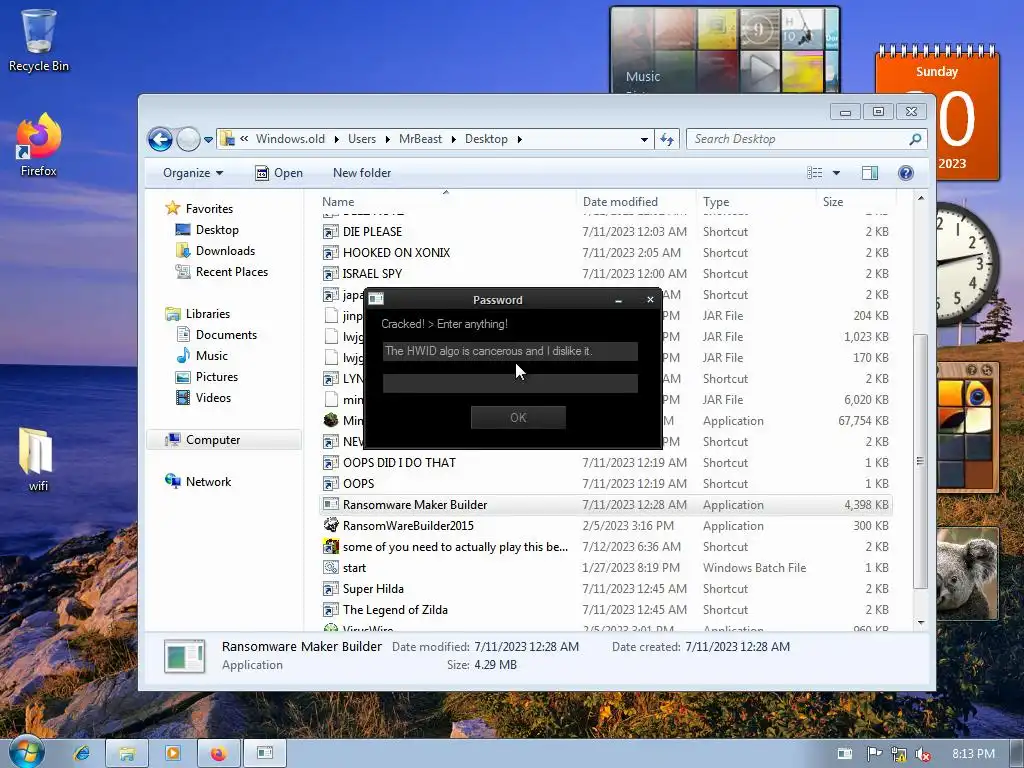Click RansomWareBuilder2015 file icon

click(x=331, y=526)
